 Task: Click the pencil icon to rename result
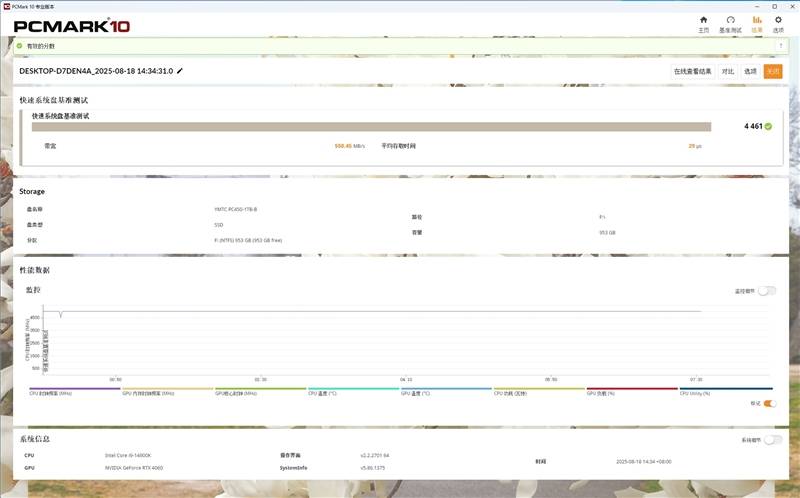pyautogui.click(x=180, y=71)
